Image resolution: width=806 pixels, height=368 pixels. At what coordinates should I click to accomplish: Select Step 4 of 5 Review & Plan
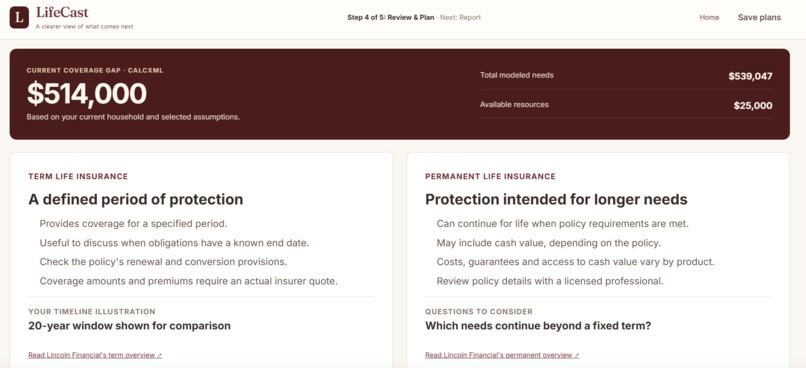coord(391,17)
